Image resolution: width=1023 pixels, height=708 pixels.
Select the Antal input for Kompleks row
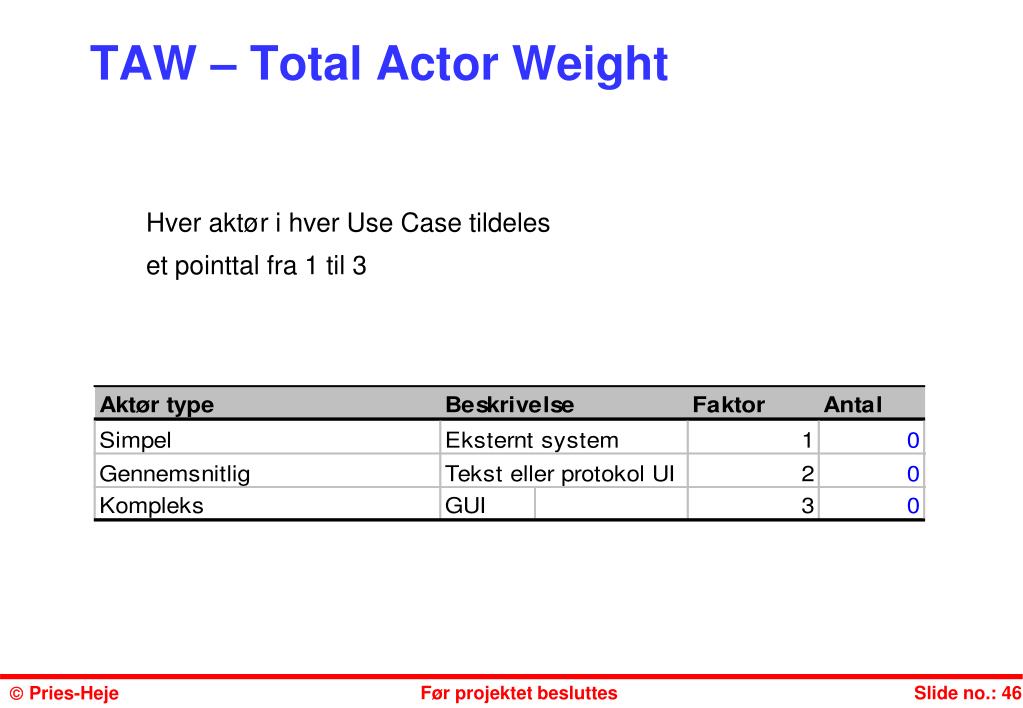coord(872,504)
